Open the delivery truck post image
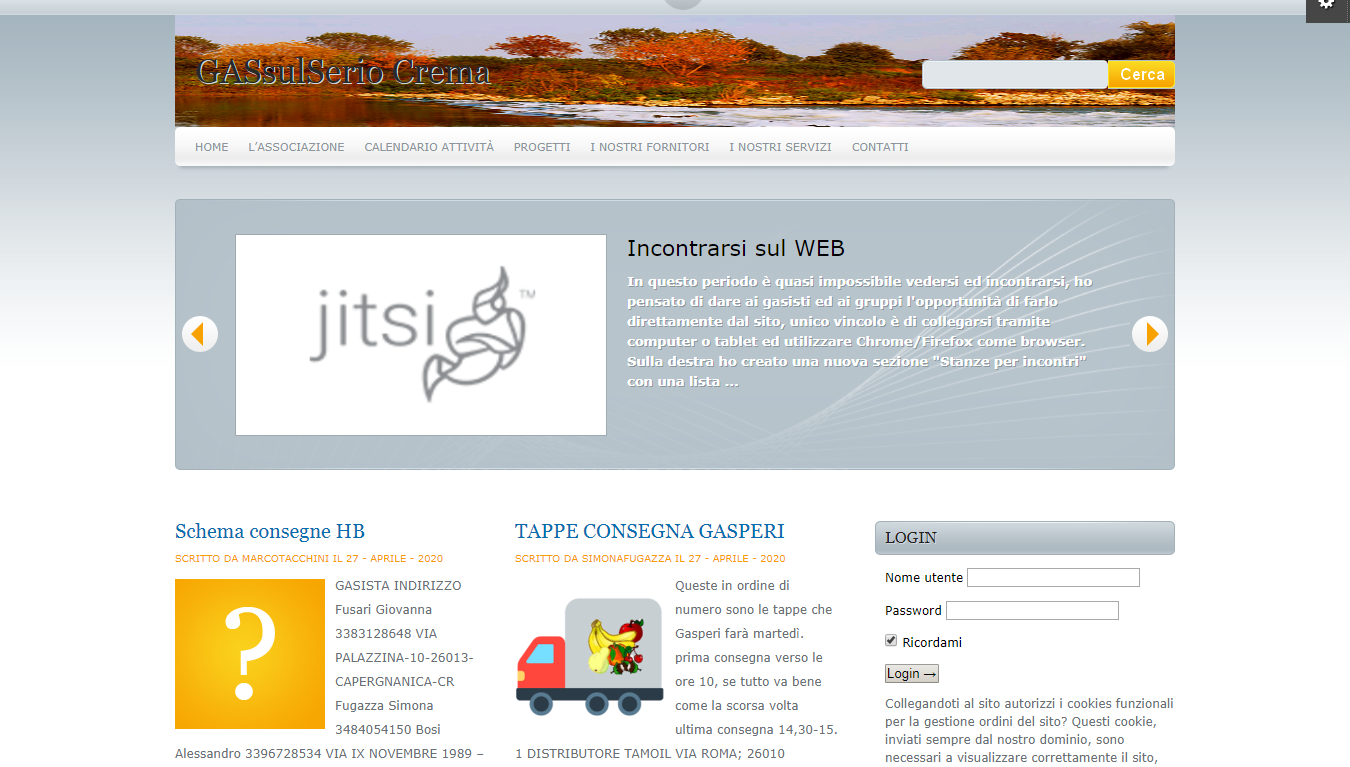The image size is (1350, 767). click(590, 654)
